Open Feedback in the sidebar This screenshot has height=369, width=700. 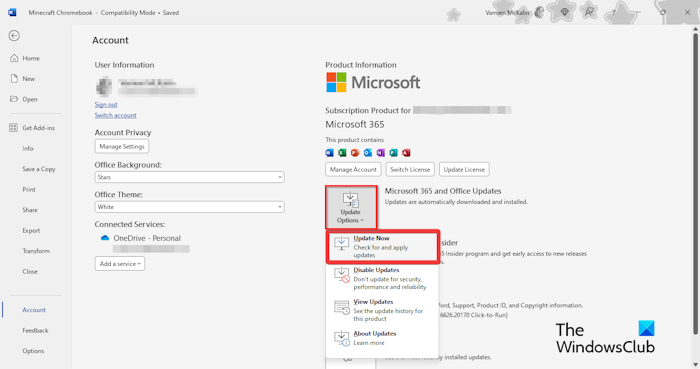coord(35,330)
